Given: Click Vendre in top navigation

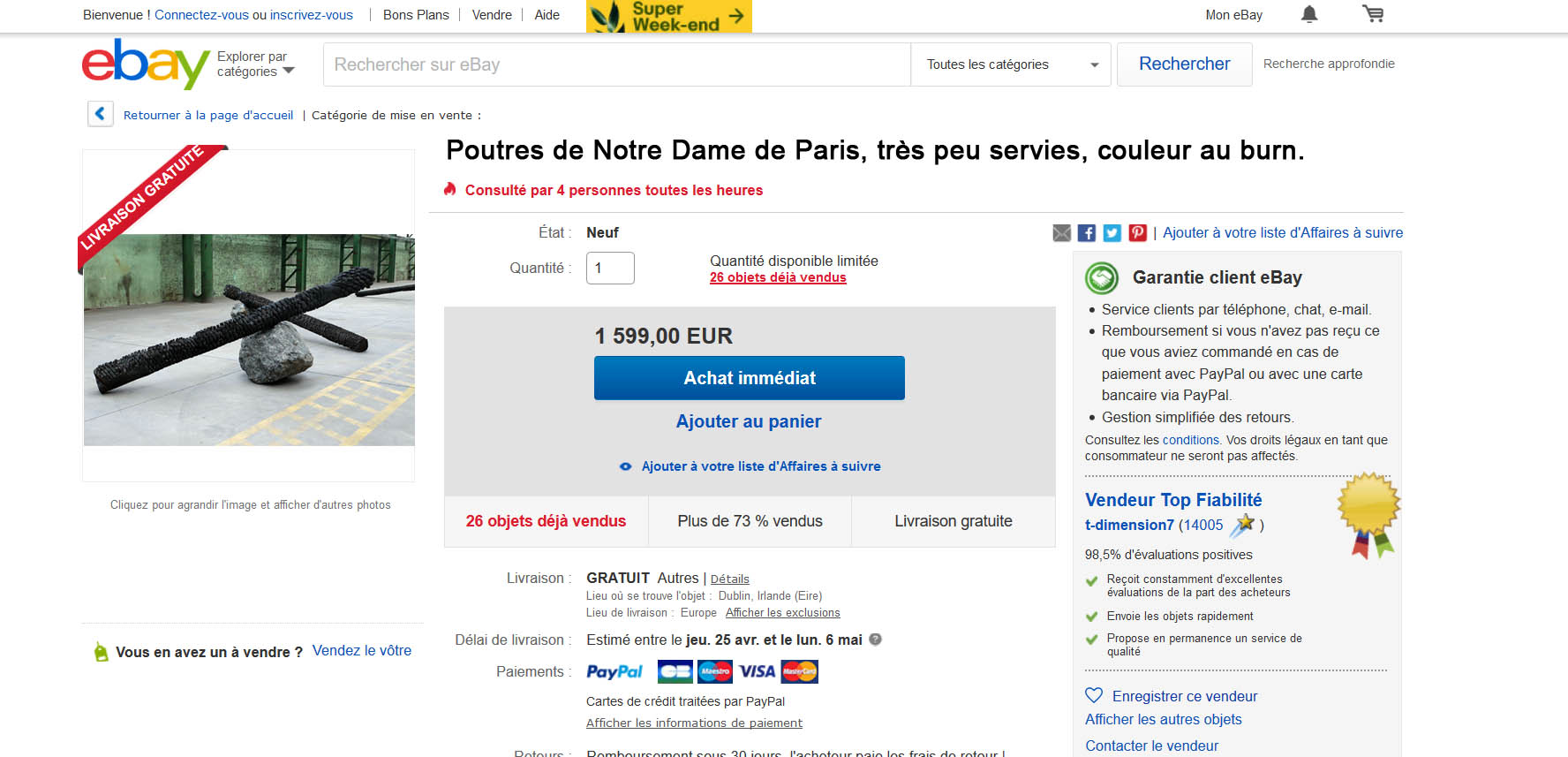Looking at the screenshot, I should click(x=492, y=15).
